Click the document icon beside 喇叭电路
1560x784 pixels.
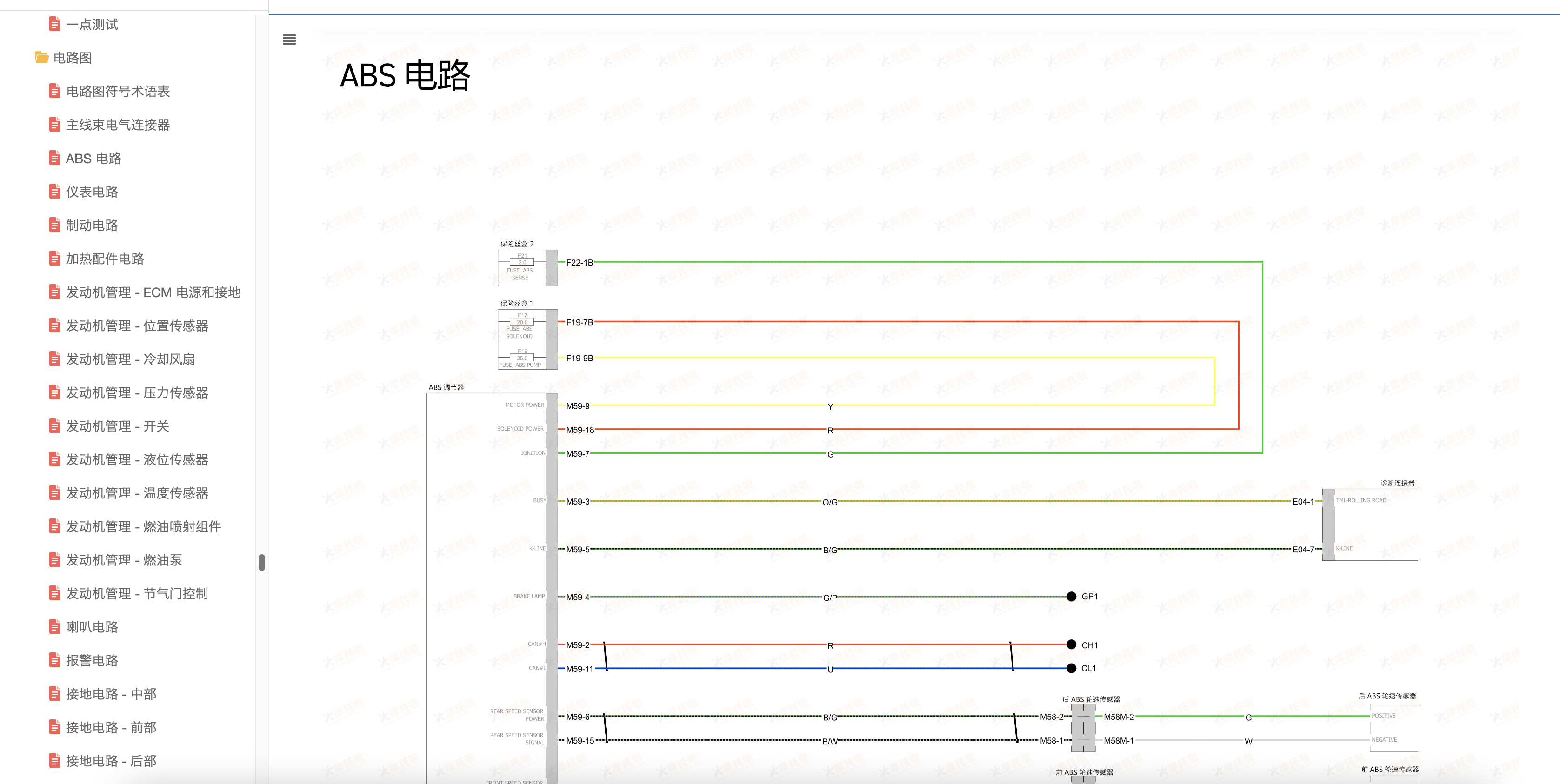tap(54, 626)
